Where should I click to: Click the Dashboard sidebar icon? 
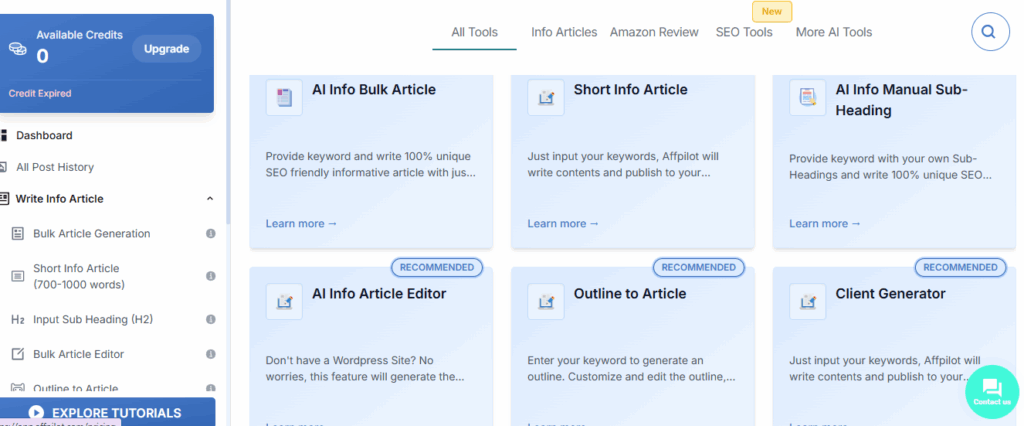pos(4,135)
